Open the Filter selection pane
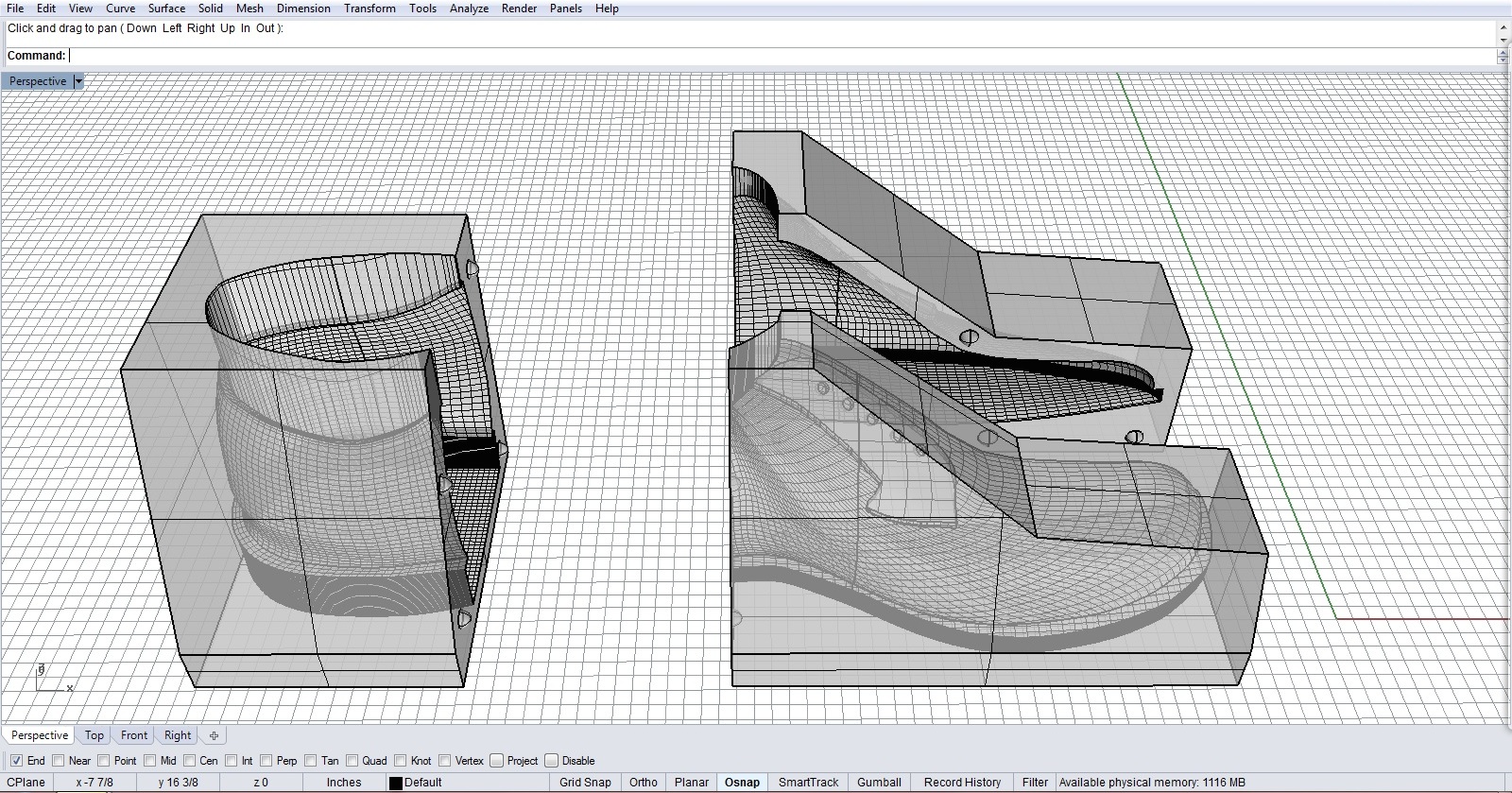 pos(1035,783)
